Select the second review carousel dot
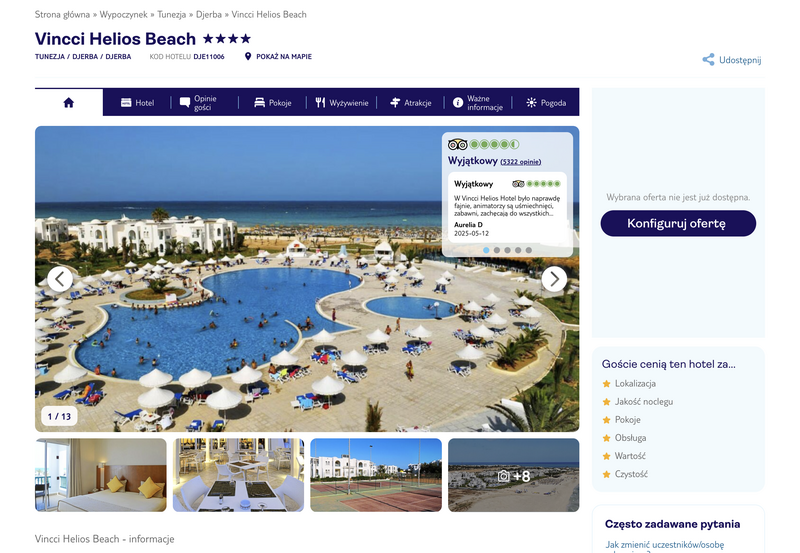 coord(496,250)
